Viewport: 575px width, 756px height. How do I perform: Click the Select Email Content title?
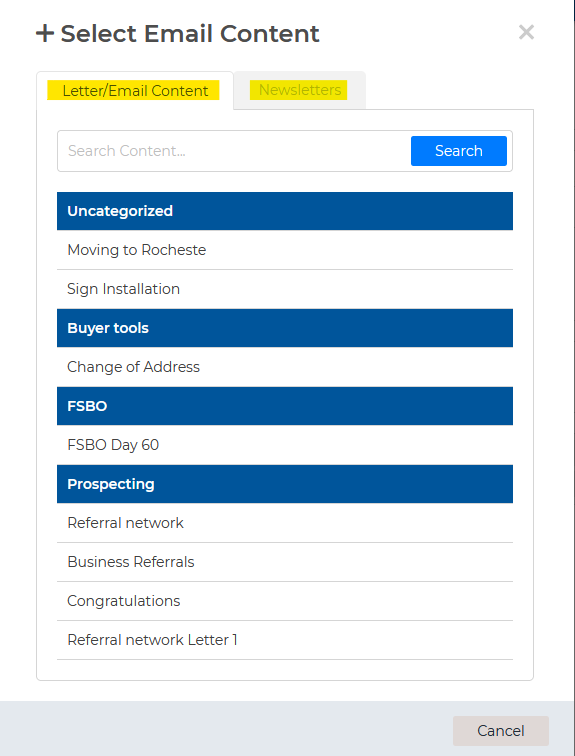190,34
